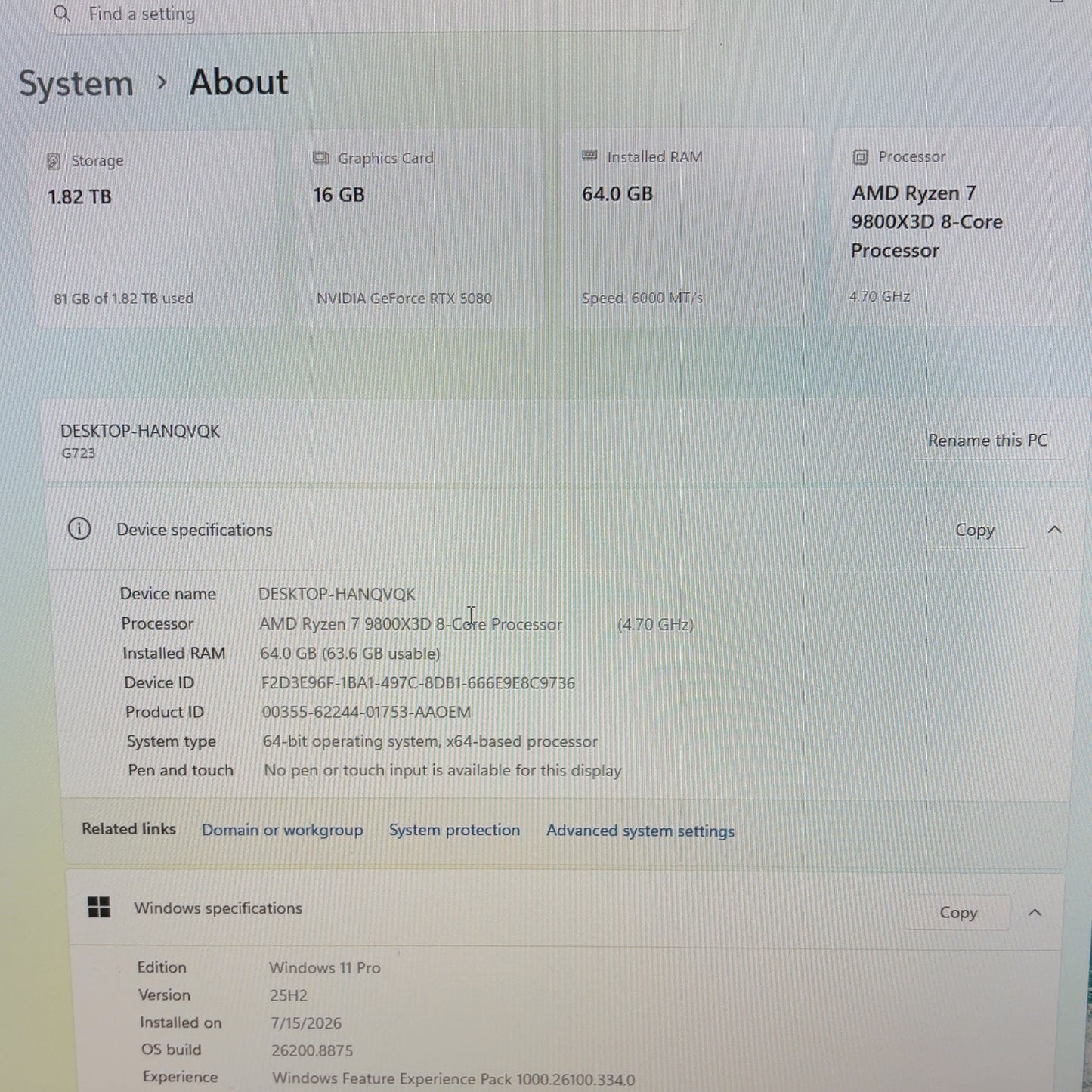Screen dimensions: 1092x1092
Task: Select the 81 GB of 1.82 TB used text
Action: coord(124,299)
